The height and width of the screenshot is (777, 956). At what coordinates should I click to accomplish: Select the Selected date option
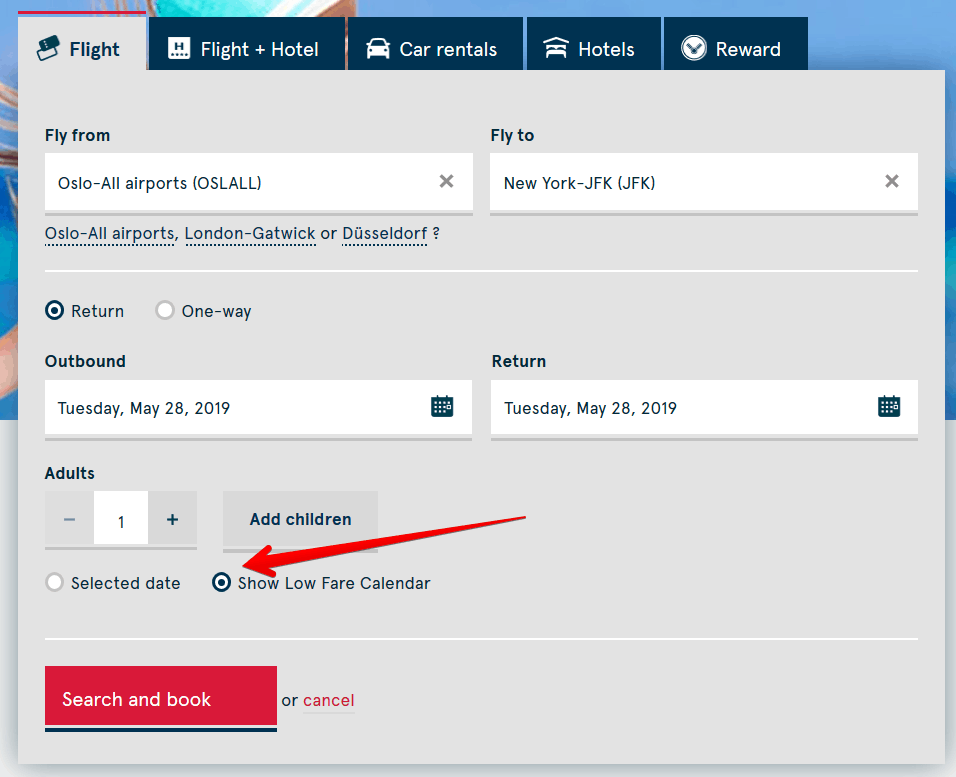point(54,582)
